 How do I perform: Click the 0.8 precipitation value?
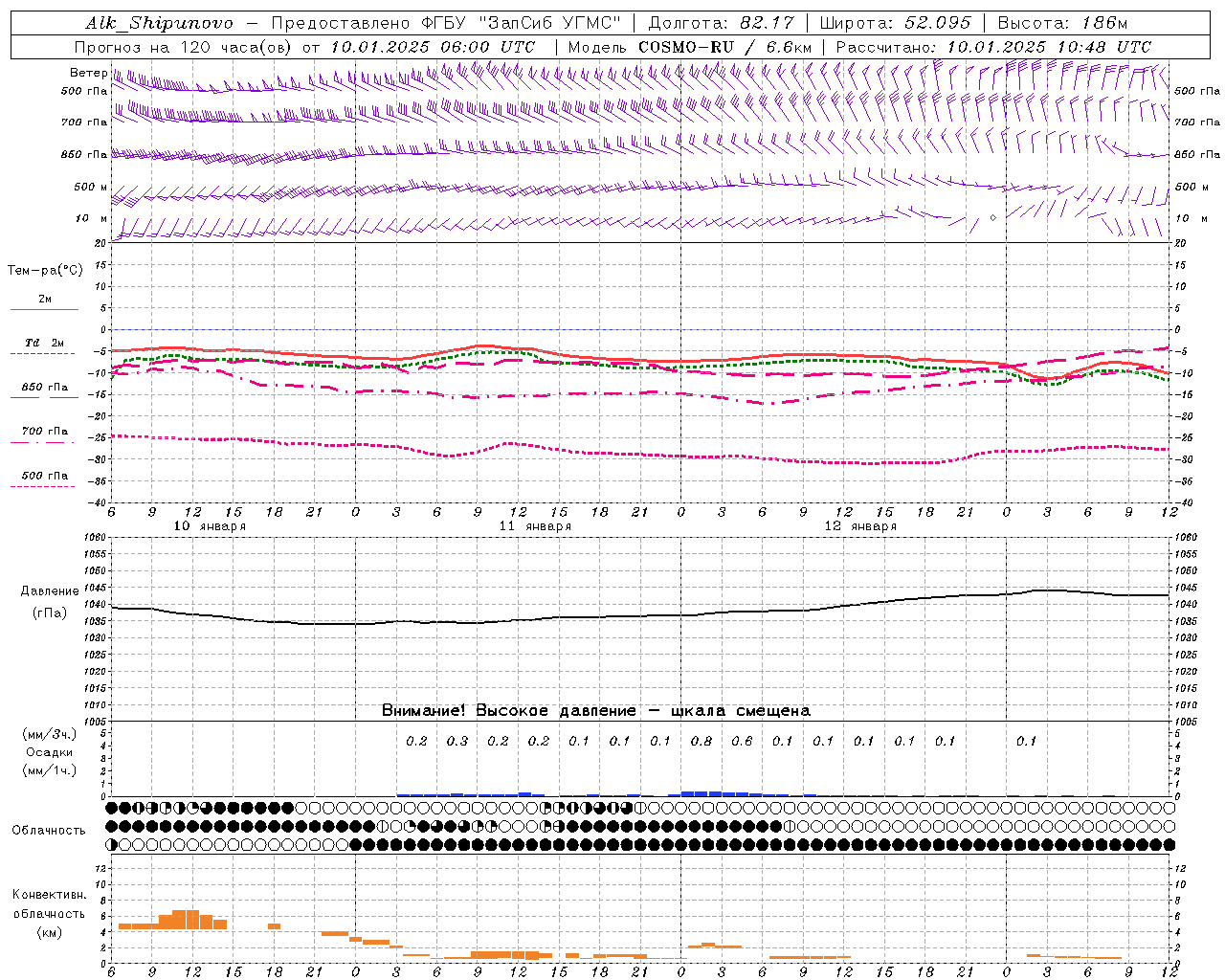click(x=702, y=741)
